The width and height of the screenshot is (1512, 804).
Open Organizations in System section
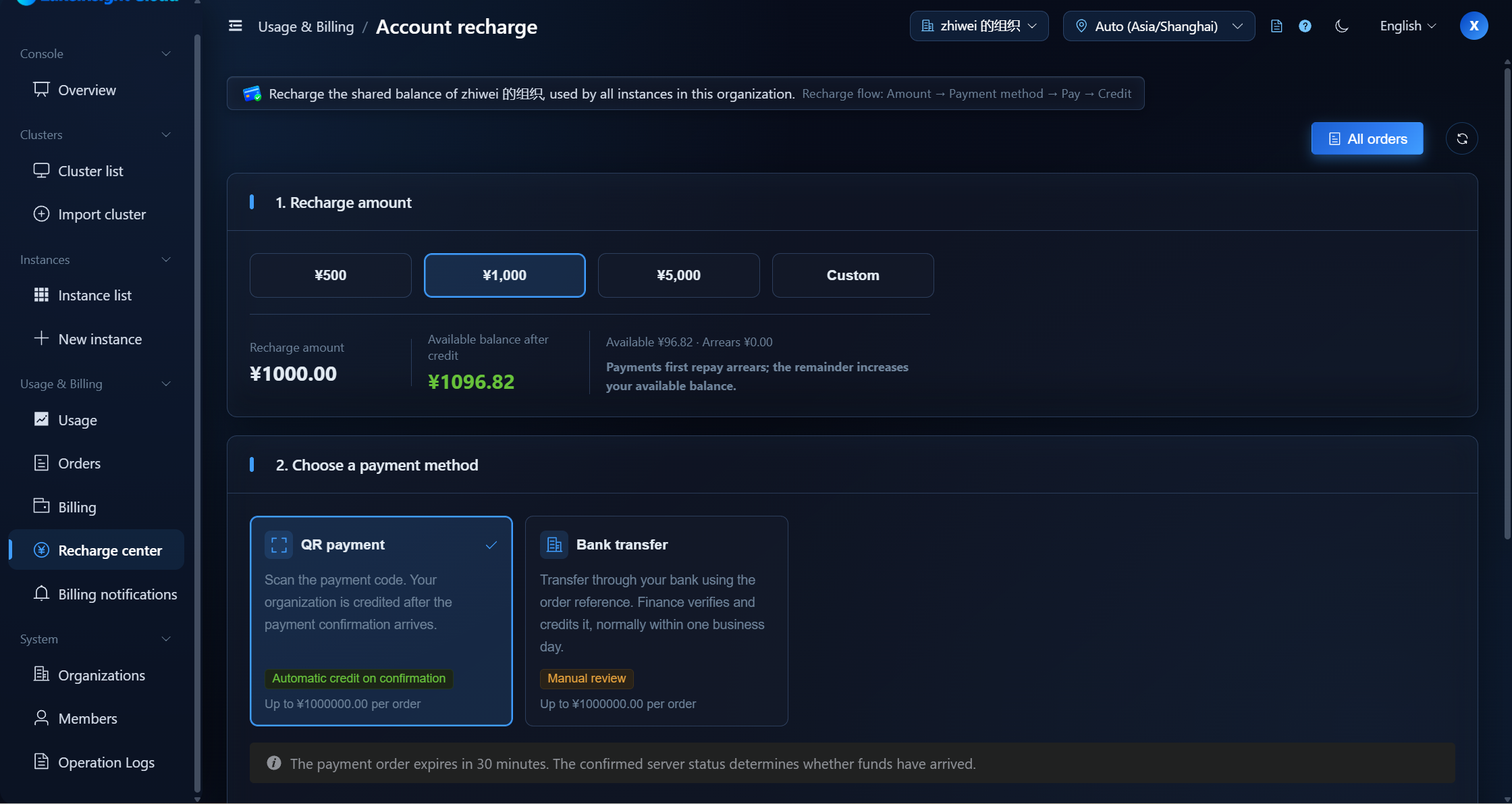tap(96, 675)
